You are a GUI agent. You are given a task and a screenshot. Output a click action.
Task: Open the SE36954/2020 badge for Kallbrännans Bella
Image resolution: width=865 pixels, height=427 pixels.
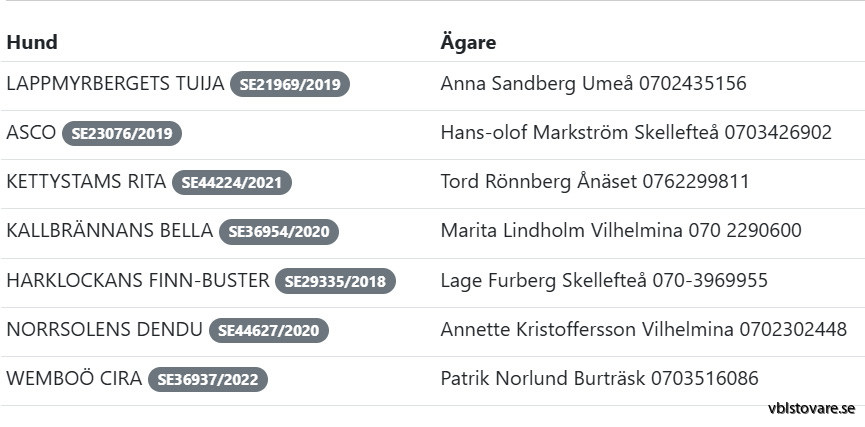279,232
